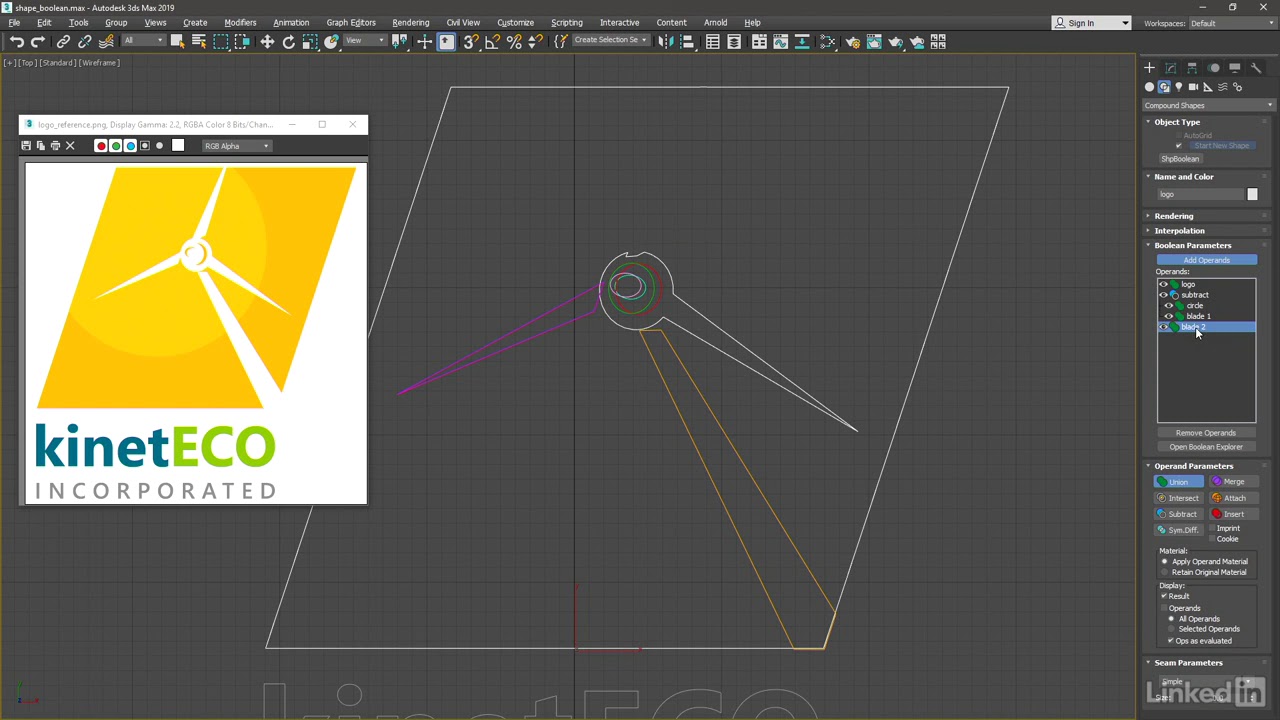Toggle Percent Snap icon

point(514,41)
